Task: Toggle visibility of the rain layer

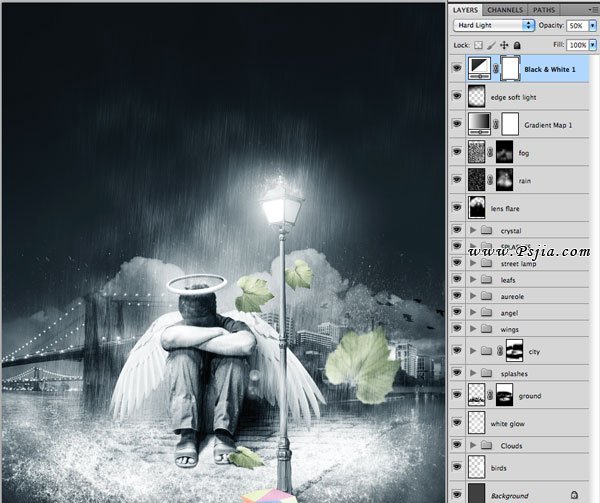Action: tap(458, 181)
